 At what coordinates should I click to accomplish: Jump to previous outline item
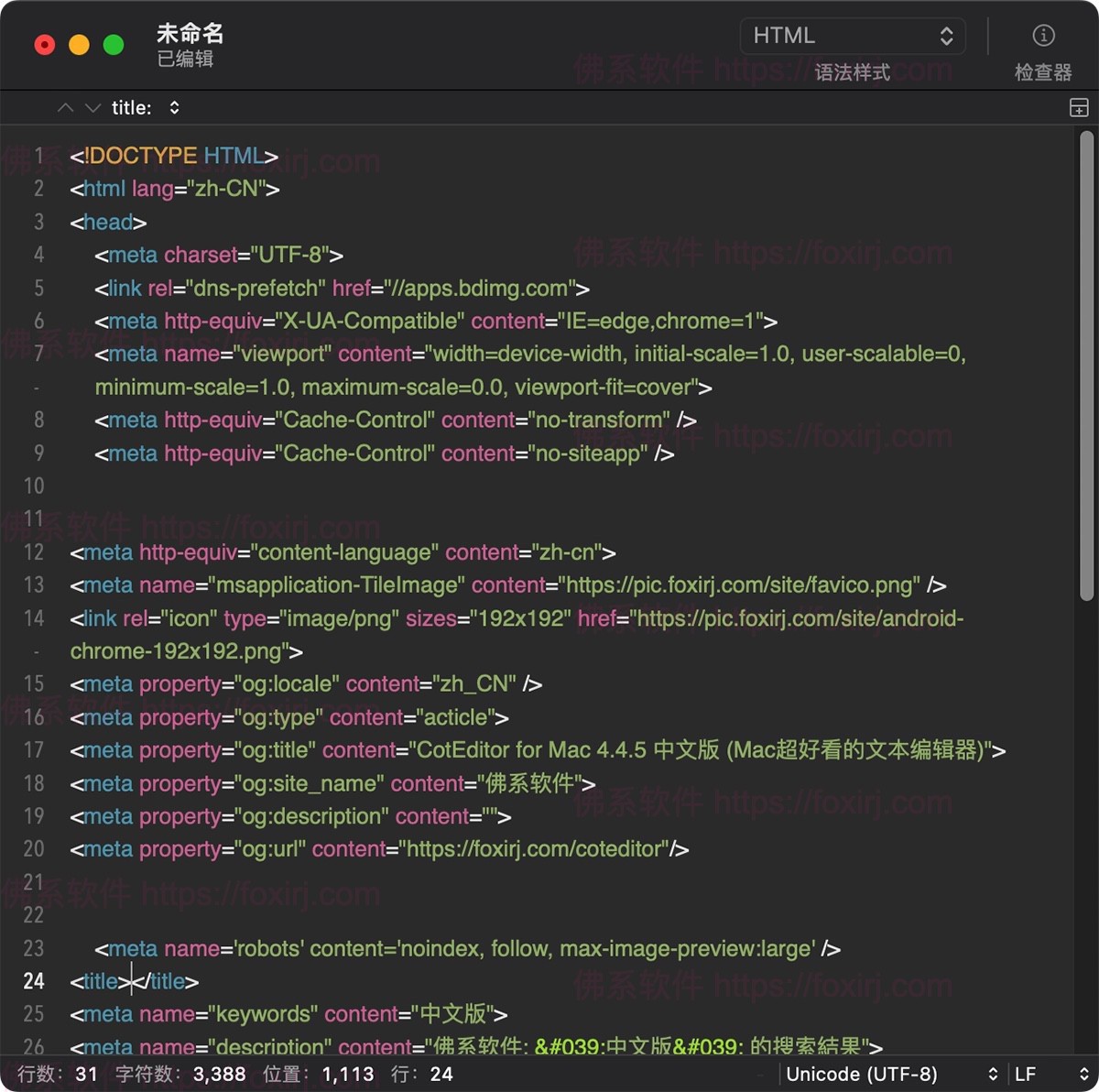point(65,107)
